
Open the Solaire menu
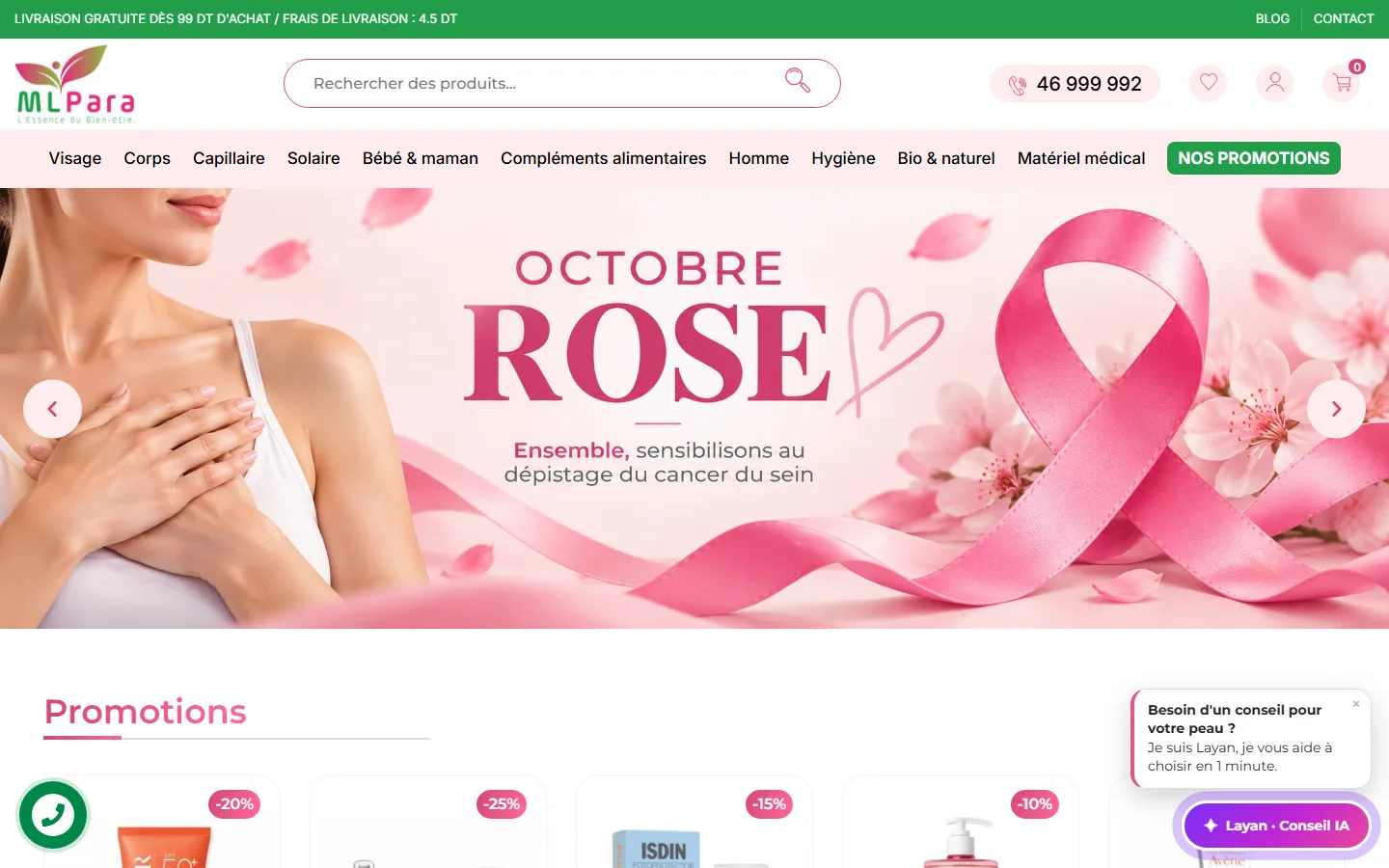point(313,158)
